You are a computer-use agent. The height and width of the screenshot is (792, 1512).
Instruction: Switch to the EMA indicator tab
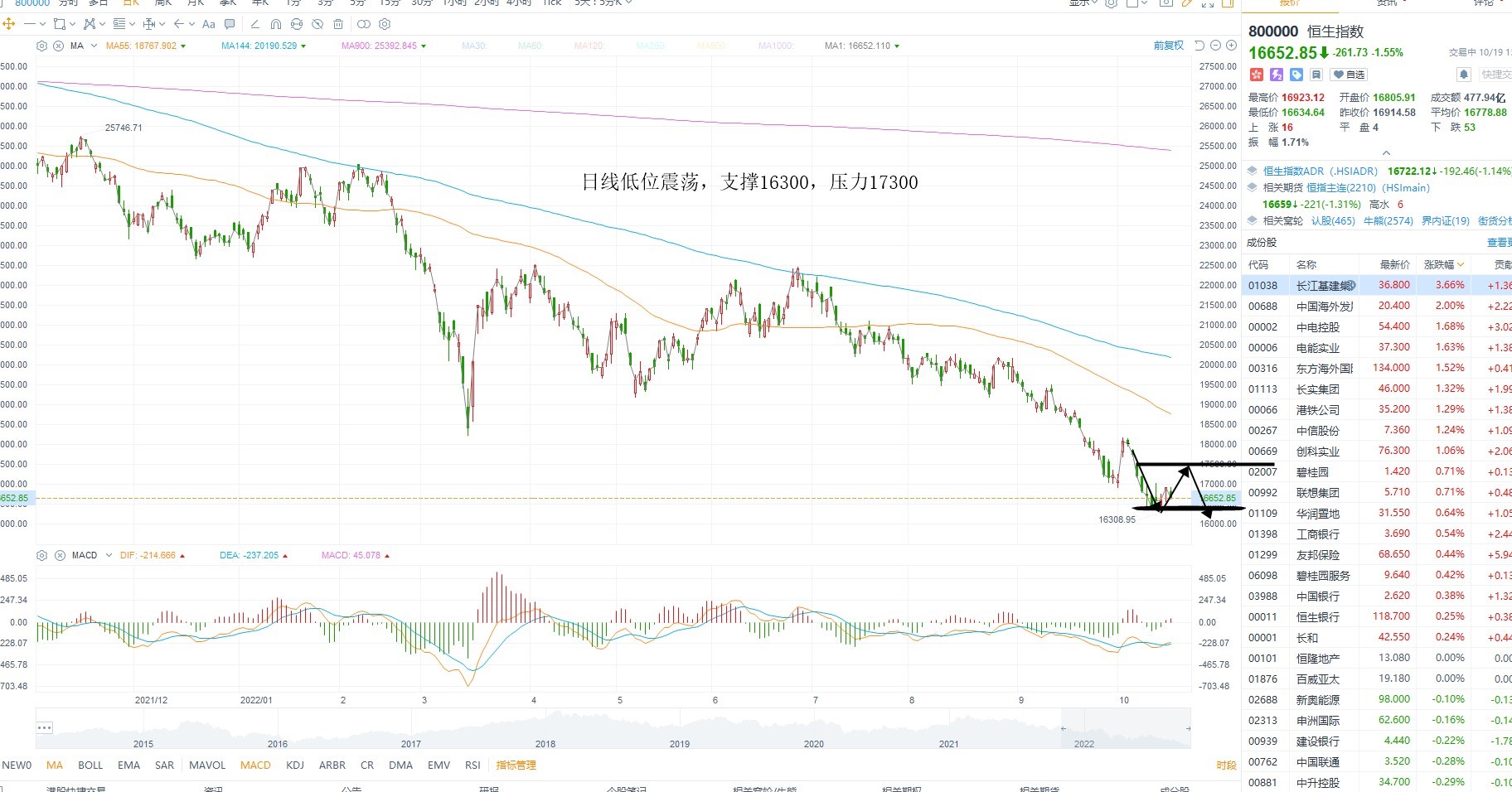pos(129,765)
